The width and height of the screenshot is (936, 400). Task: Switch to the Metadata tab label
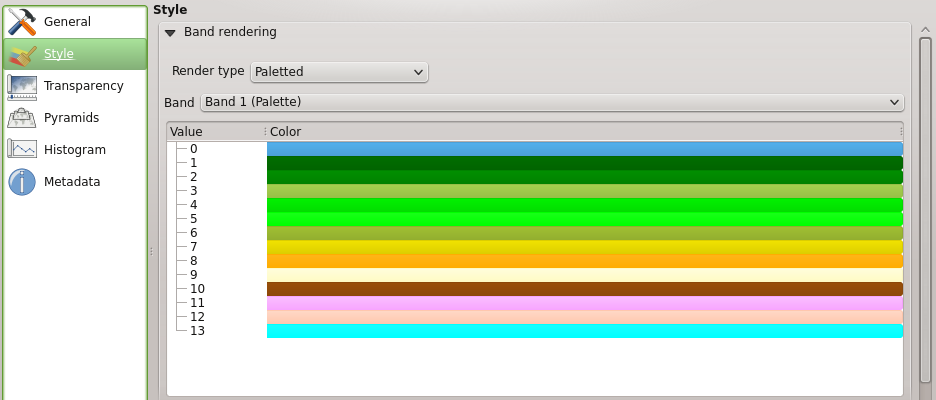(72, 182)
